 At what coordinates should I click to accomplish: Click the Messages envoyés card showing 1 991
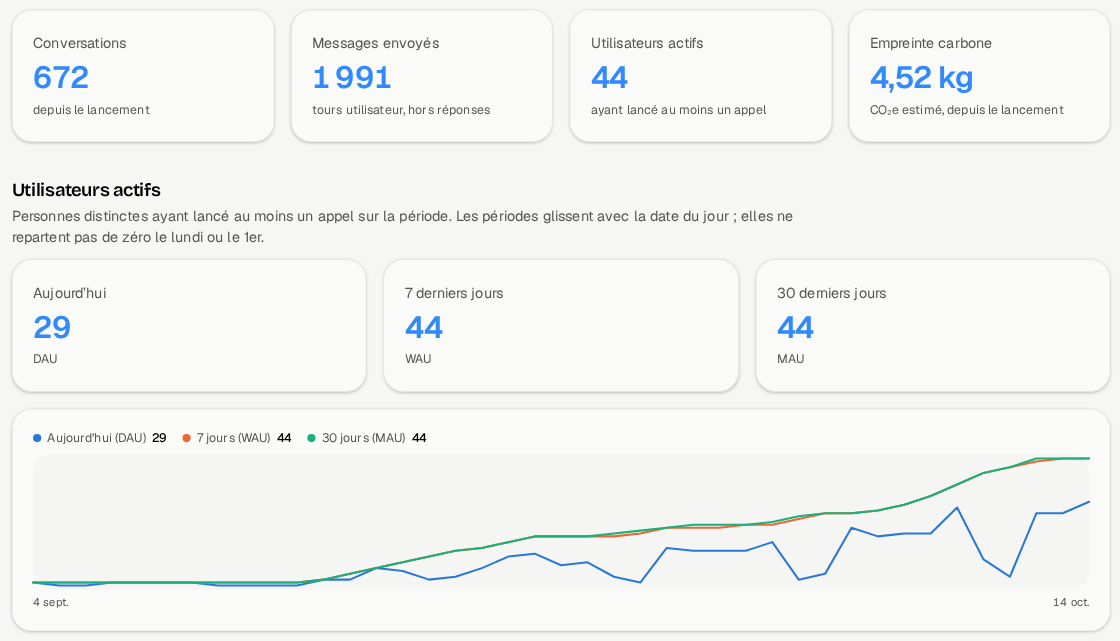click(x=421, y=76)
